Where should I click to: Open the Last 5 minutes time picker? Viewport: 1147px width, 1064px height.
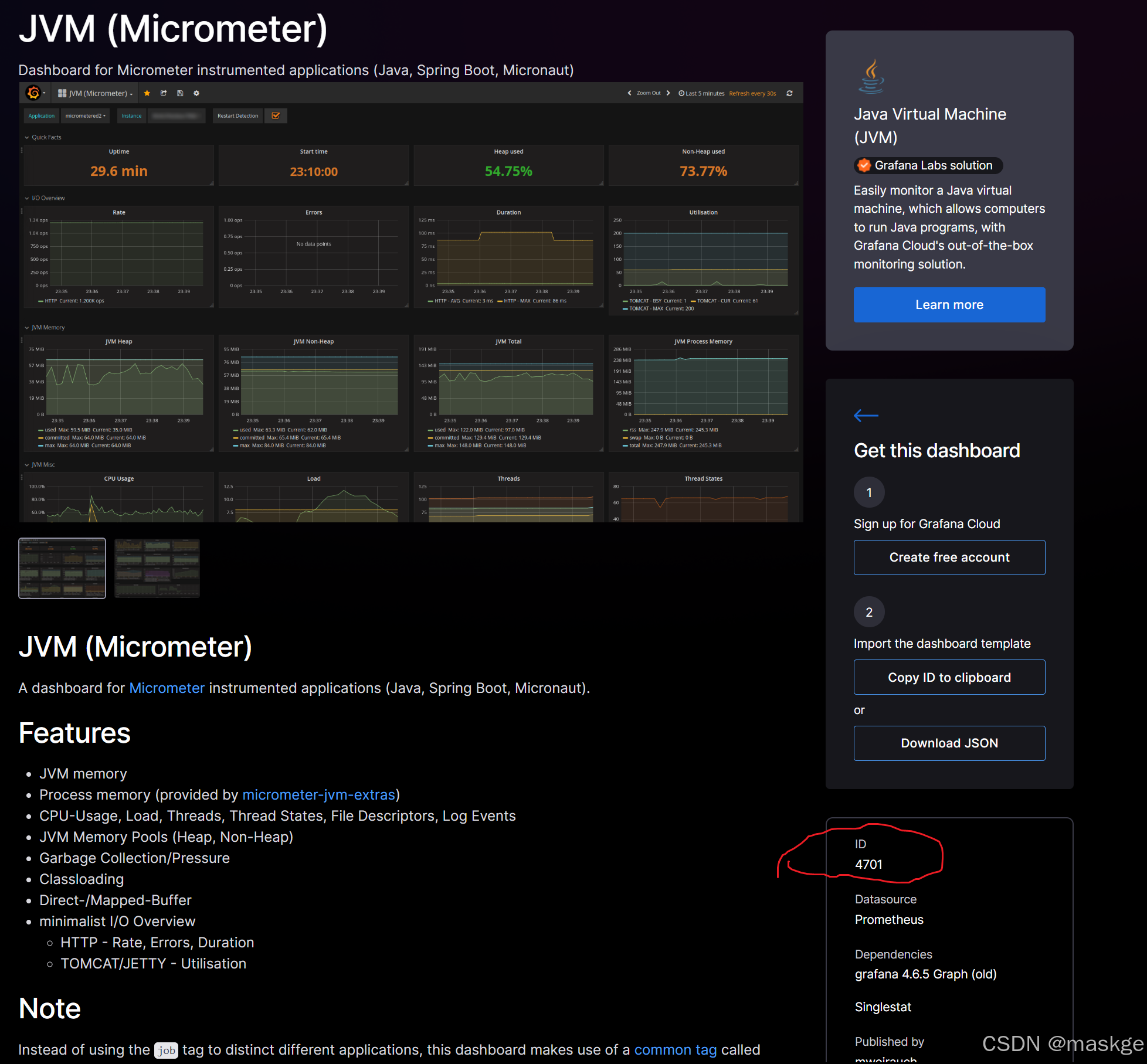[701, 93]
